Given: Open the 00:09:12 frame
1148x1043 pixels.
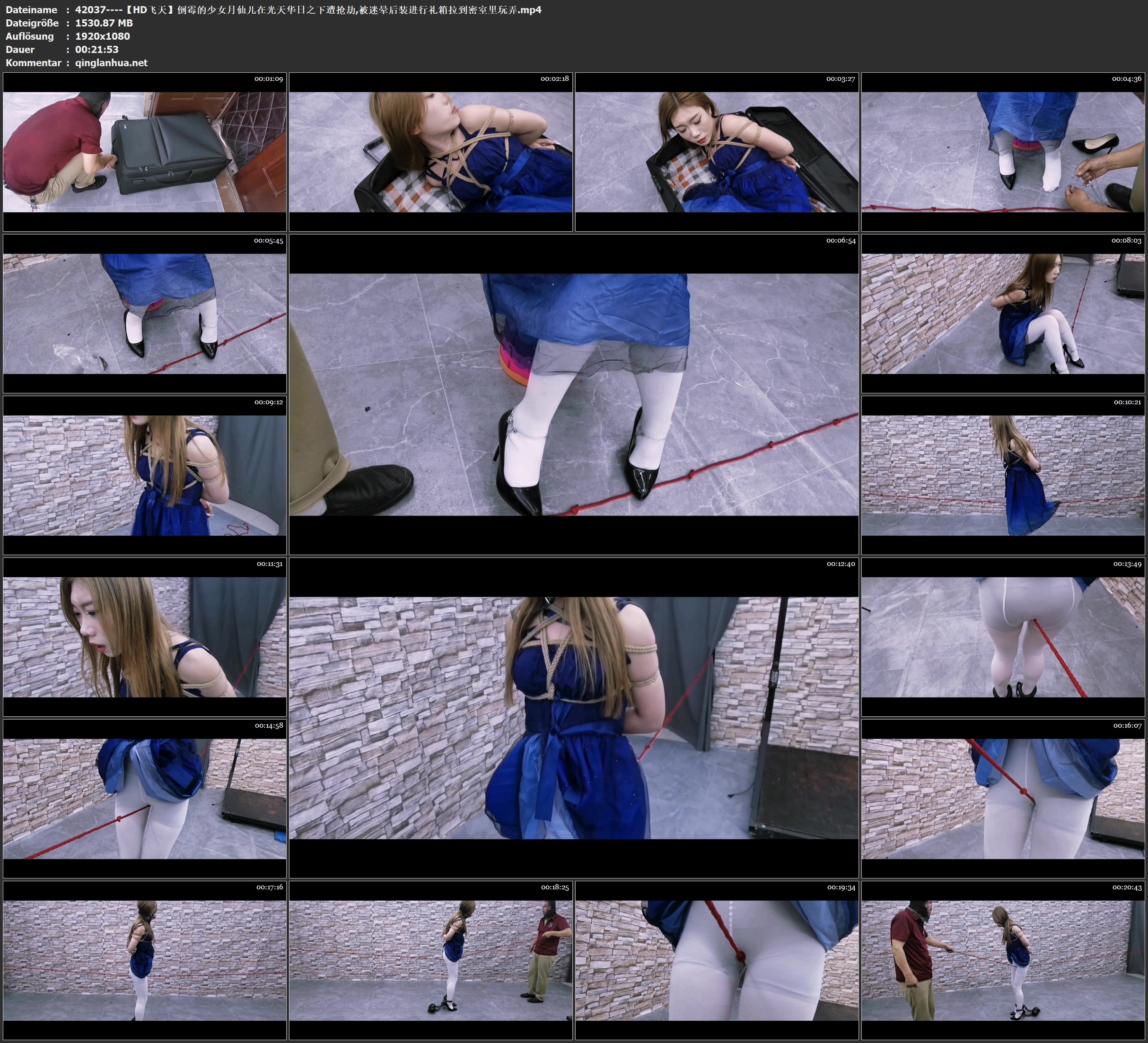Looking at the screenshot, I should pos(145,475).
